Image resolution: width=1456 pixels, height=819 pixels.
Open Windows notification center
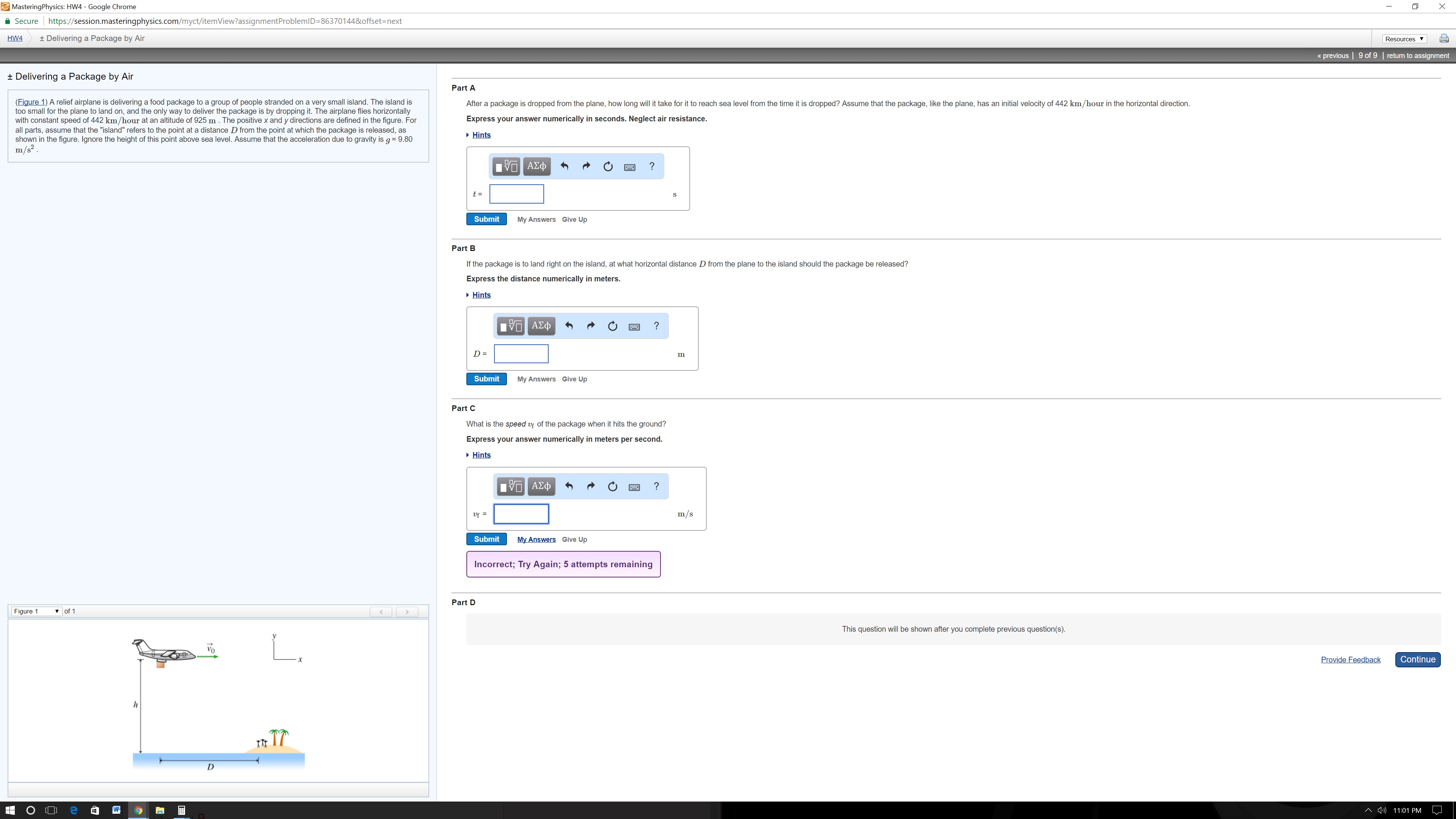click(x=1437, y=810)
